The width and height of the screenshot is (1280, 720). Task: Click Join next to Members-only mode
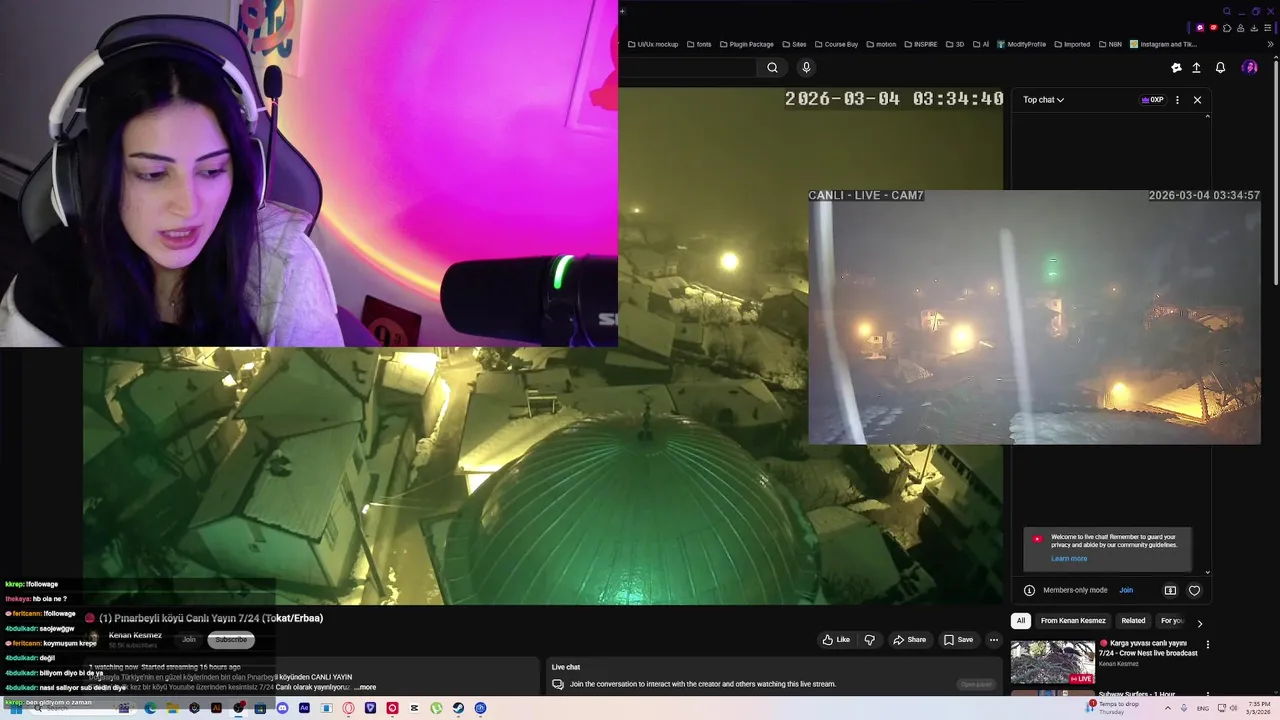[x=1126, y=590]
